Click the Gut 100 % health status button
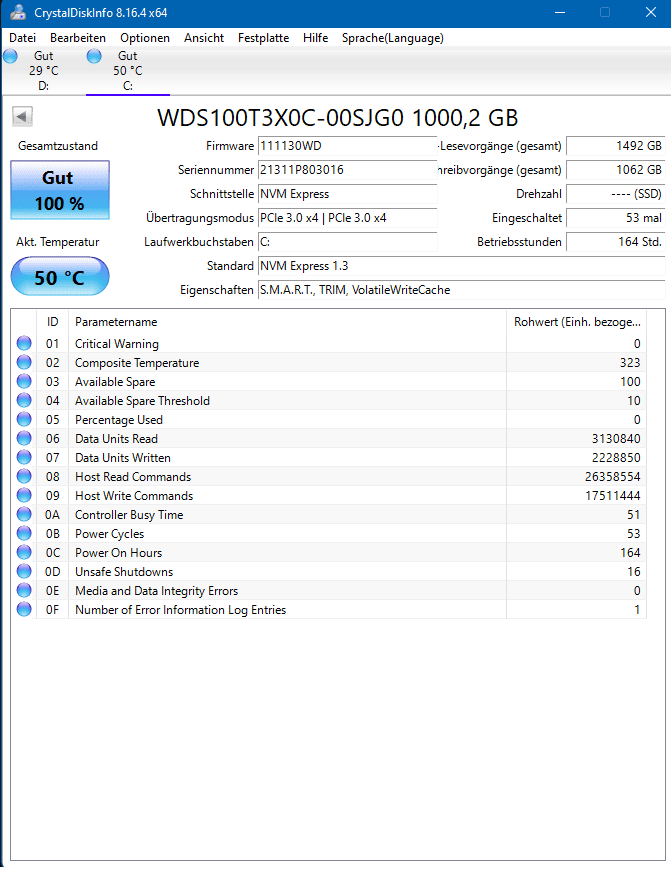Screen dimensions: 671x870 coord(60,190)
